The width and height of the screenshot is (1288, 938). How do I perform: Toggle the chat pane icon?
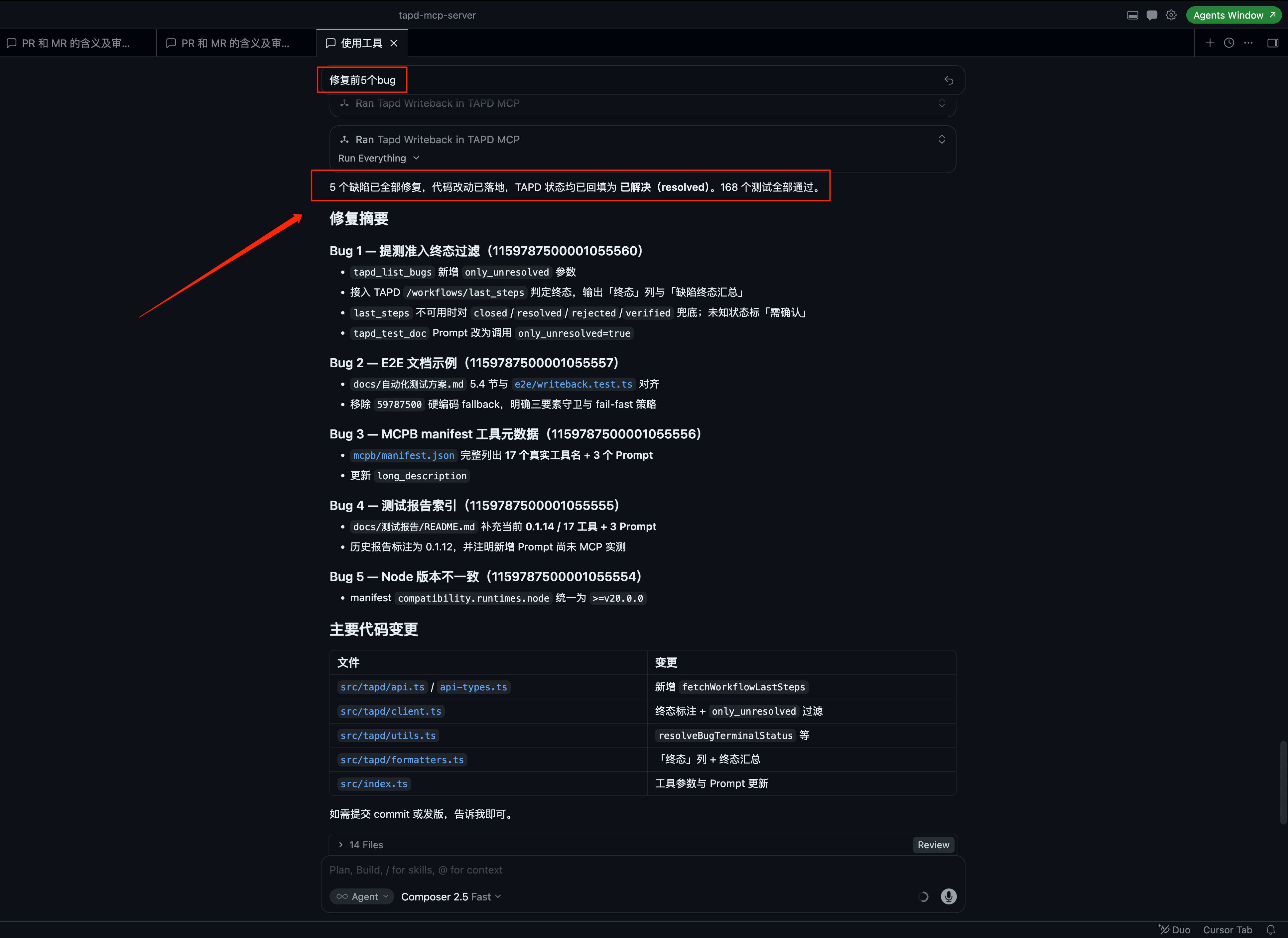(1152, 15)
